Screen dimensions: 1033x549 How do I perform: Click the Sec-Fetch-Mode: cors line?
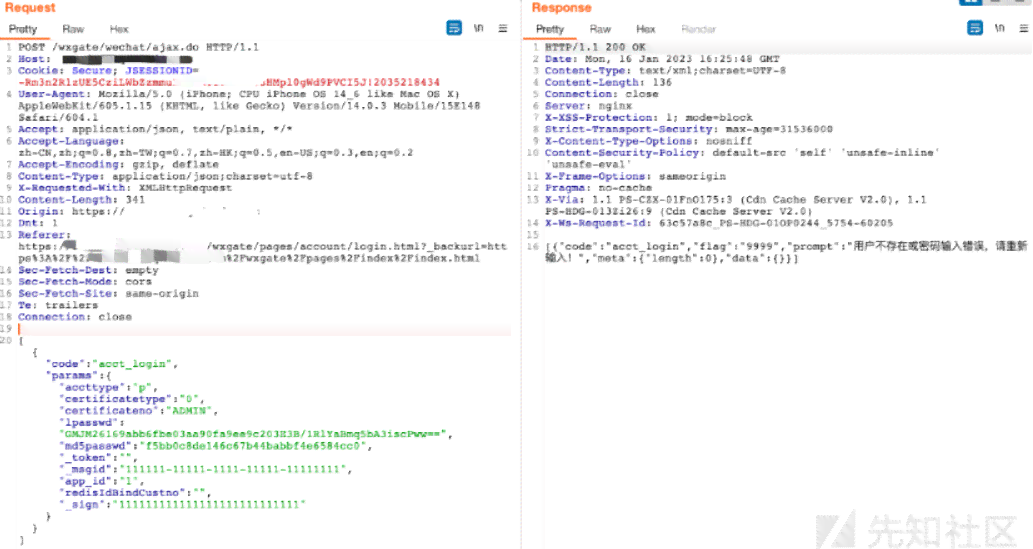point(85,282)
